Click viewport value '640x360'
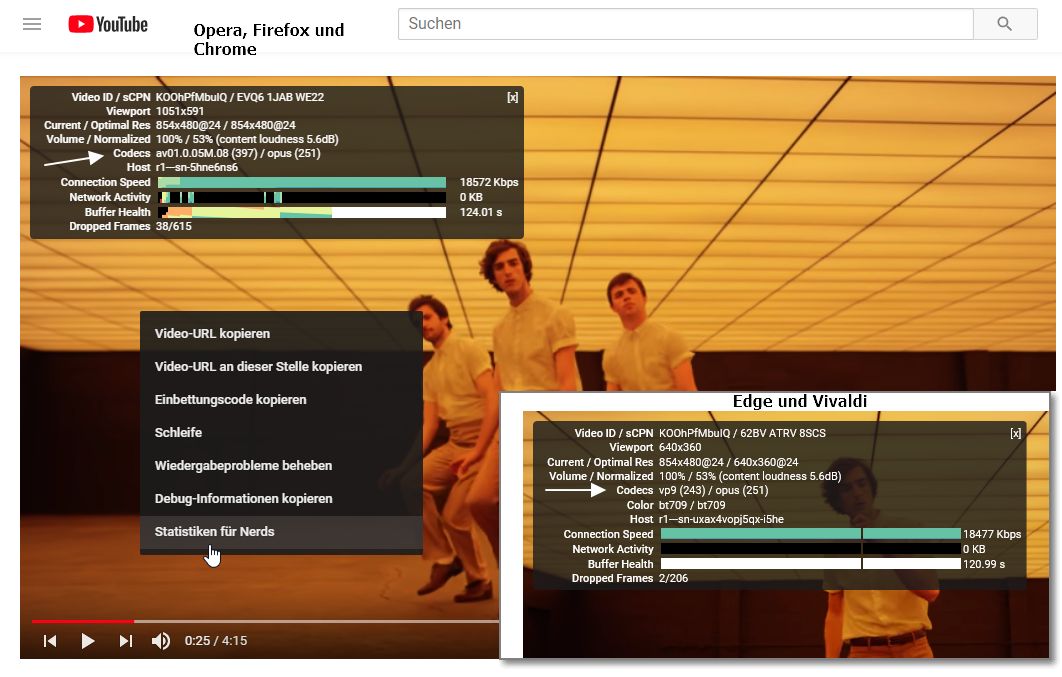 [680, 447]
